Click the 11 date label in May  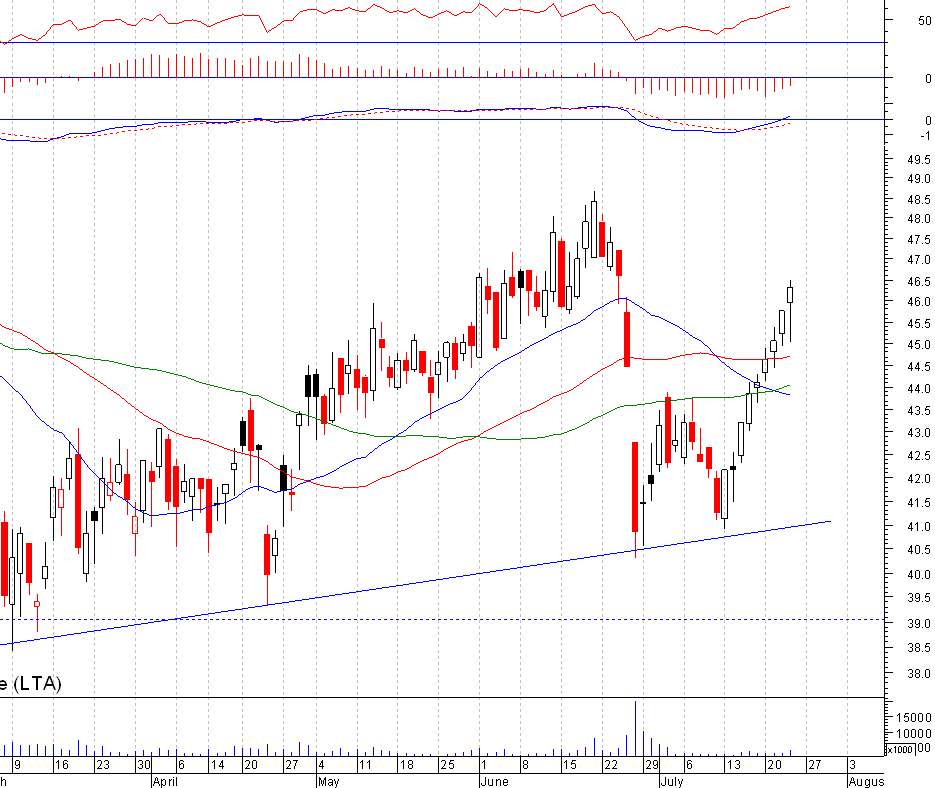365,765
